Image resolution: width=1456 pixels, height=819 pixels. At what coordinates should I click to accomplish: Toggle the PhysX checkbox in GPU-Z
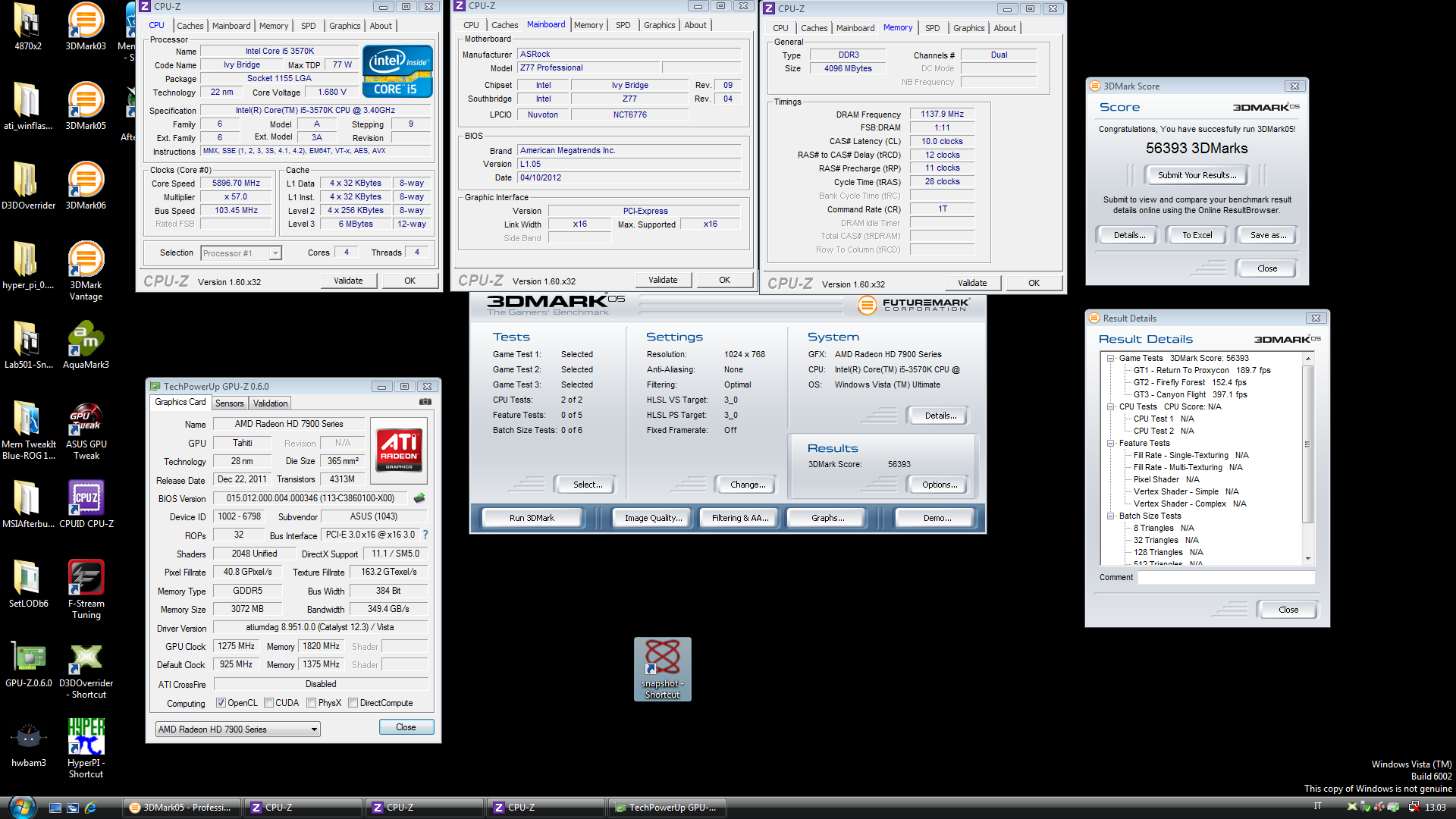(x=311, y=703)
